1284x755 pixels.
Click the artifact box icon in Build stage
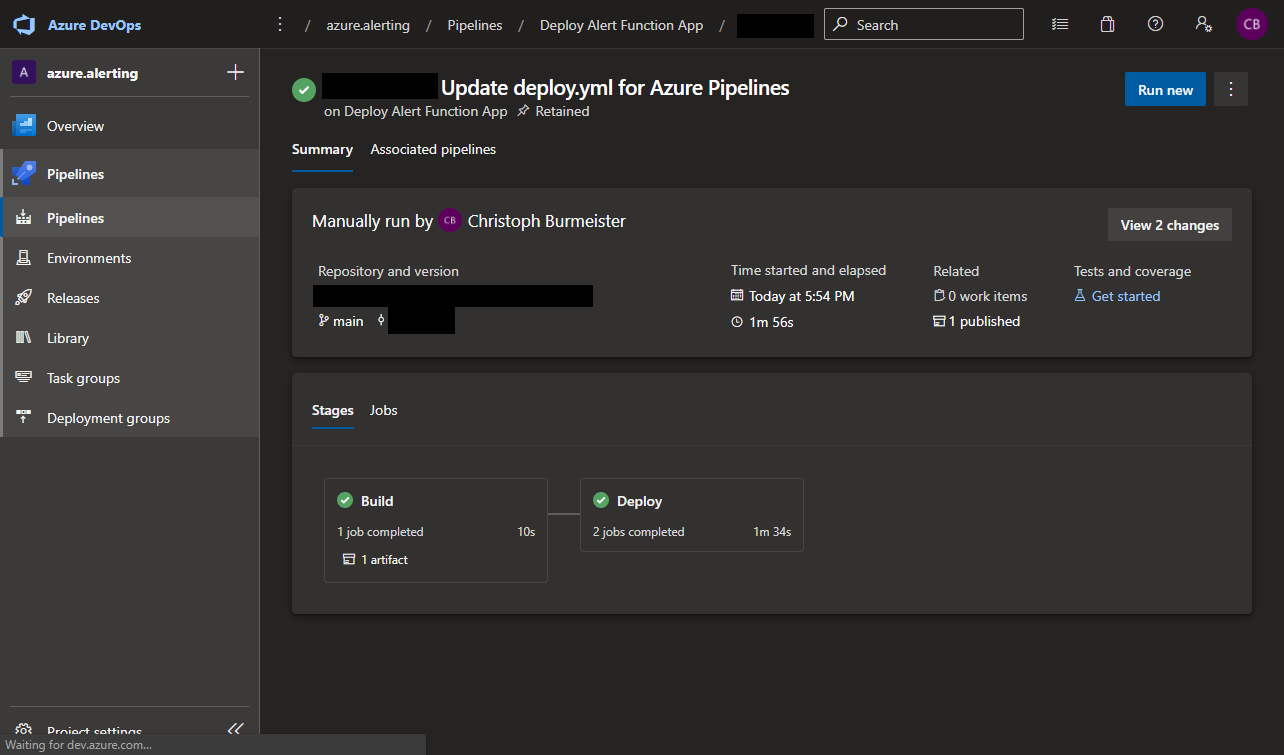click(x=348, y=560)
